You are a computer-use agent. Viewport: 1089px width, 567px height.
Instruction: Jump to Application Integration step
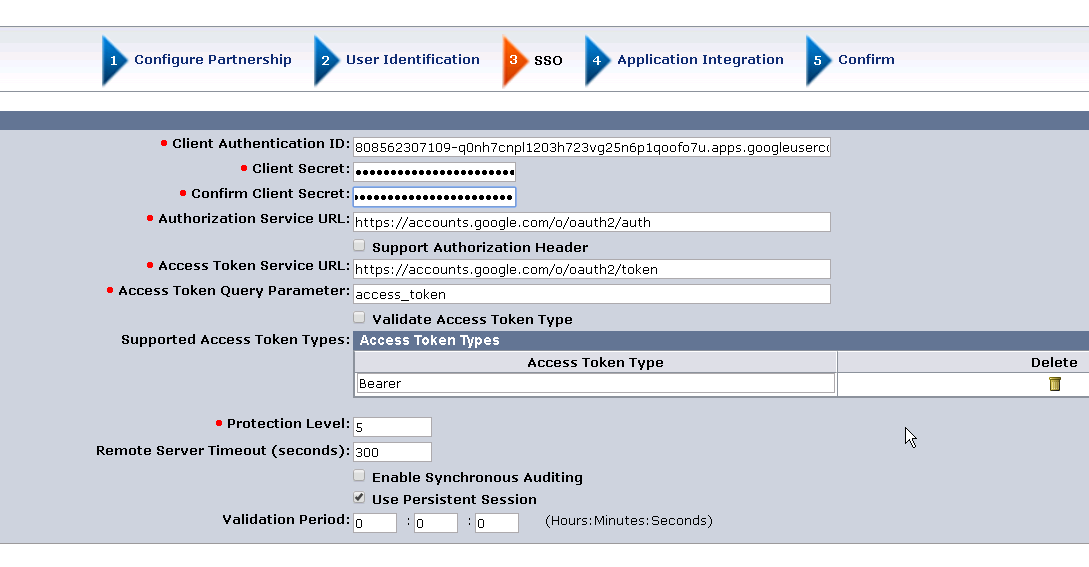click(700, 60)
